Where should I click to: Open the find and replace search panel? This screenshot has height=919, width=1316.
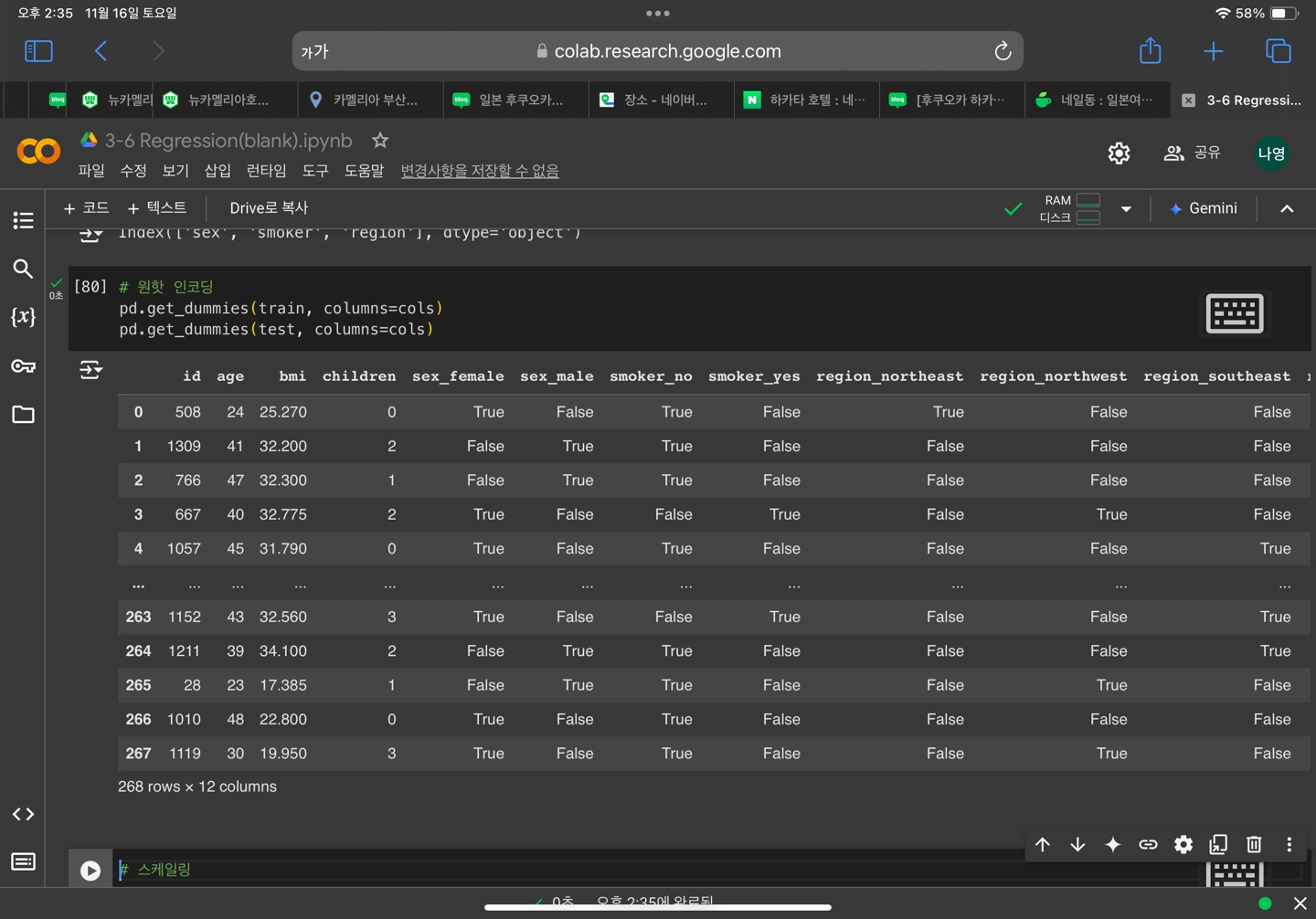[x=23, y=269]
